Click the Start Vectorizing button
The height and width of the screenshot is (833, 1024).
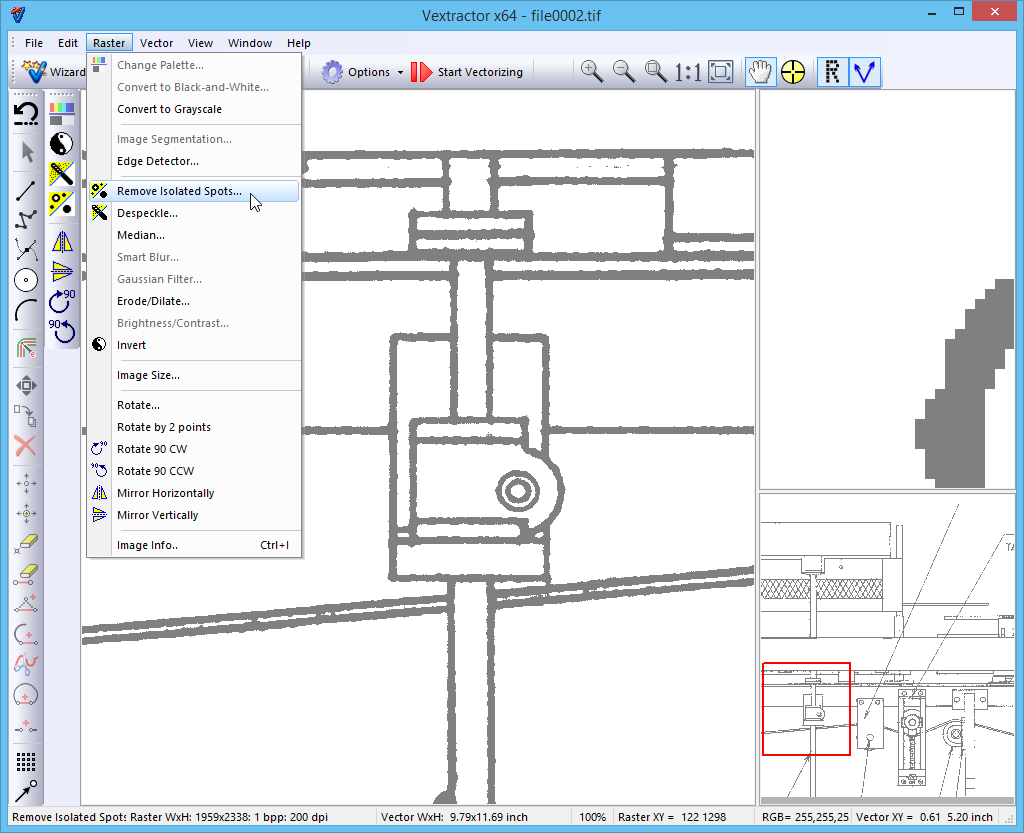coord(467,72)
